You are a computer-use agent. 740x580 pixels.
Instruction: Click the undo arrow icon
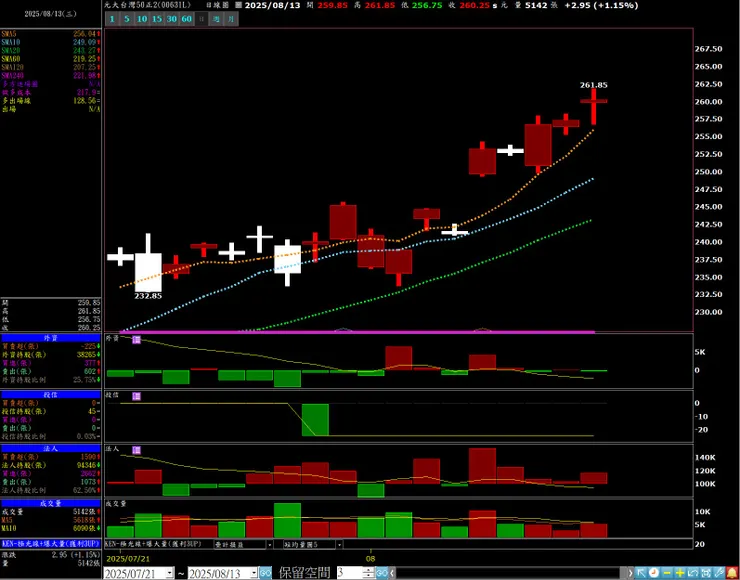point(693,573)
